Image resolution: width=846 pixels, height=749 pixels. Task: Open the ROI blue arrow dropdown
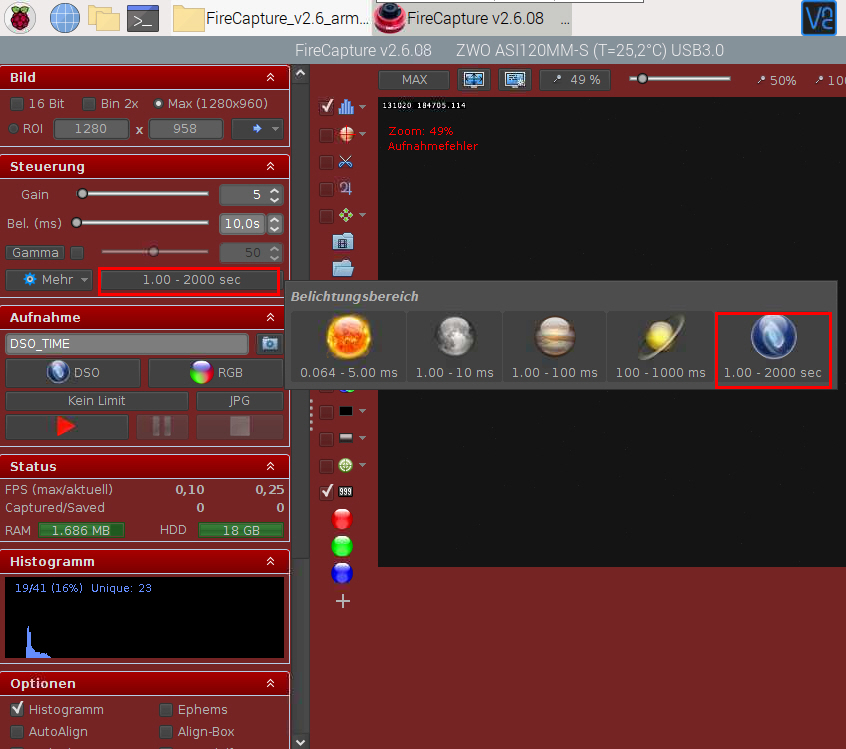click(257, 129)
